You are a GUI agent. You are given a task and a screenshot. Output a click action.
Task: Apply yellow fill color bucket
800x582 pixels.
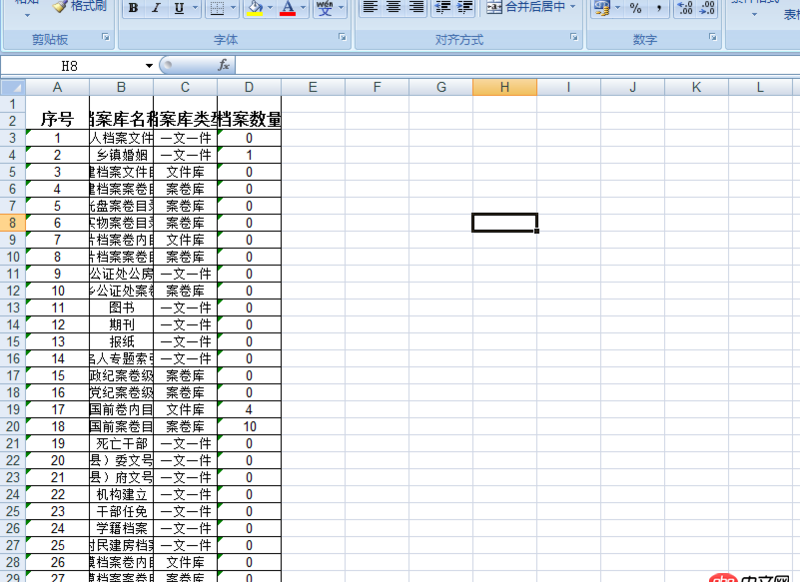click(x=255, y=8)
